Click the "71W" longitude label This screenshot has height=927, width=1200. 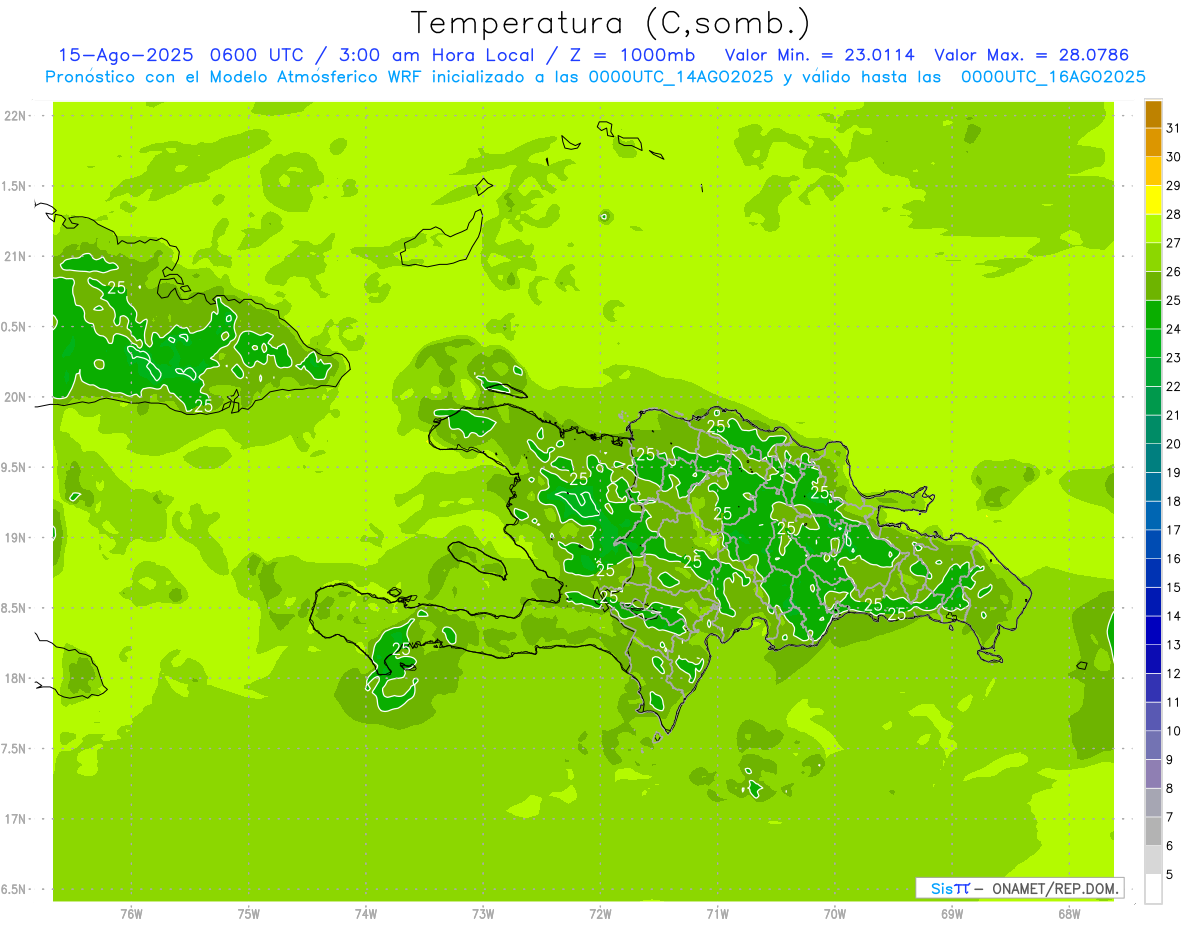point(717,914)
